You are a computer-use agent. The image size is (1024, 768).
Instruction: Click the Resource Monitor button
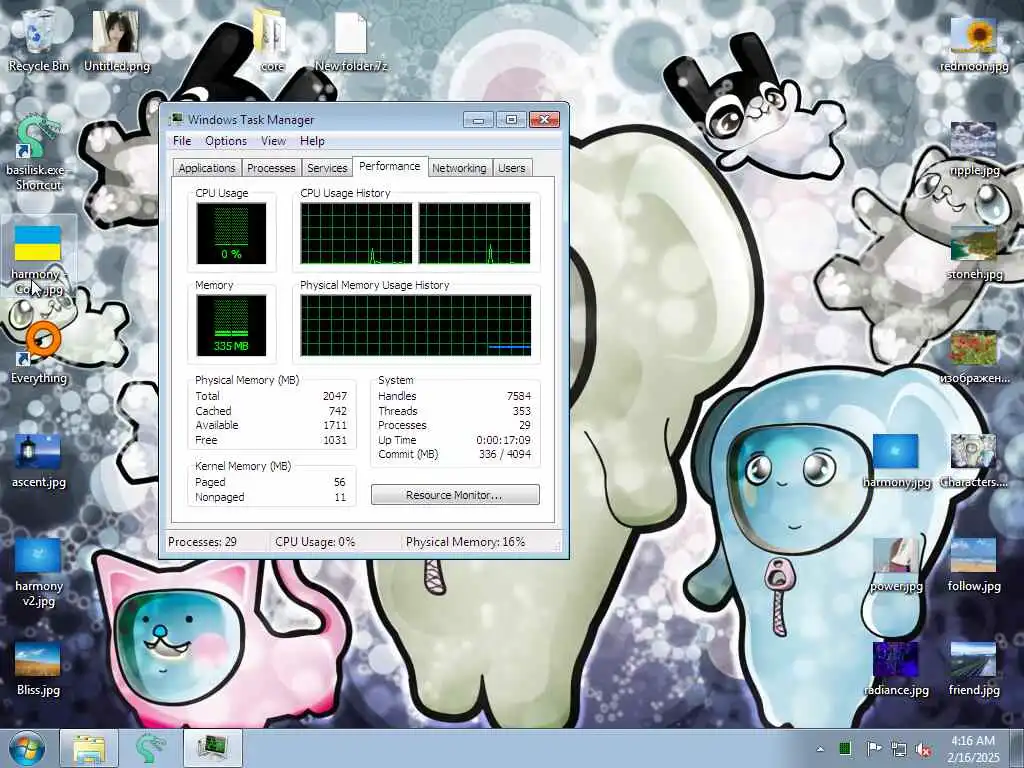[x=455, y=495]
